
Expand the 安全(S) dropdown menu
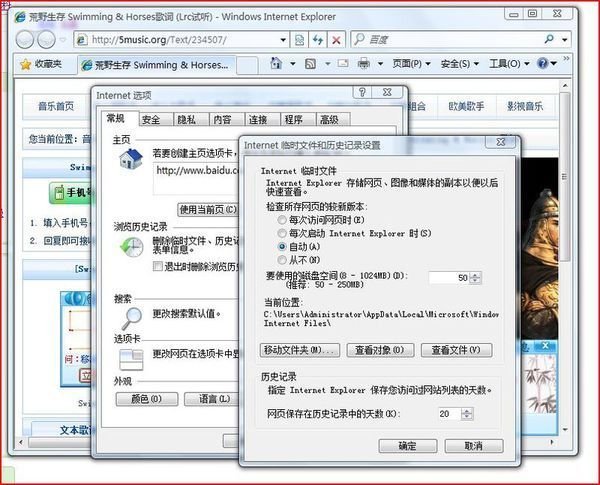(x=455, y=64)
